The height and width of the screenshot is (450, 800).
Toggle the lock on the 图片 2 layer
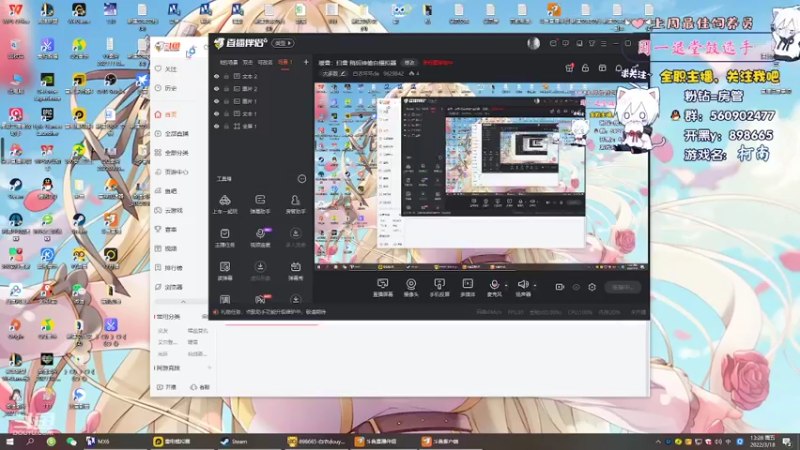(x=226, y=89)
